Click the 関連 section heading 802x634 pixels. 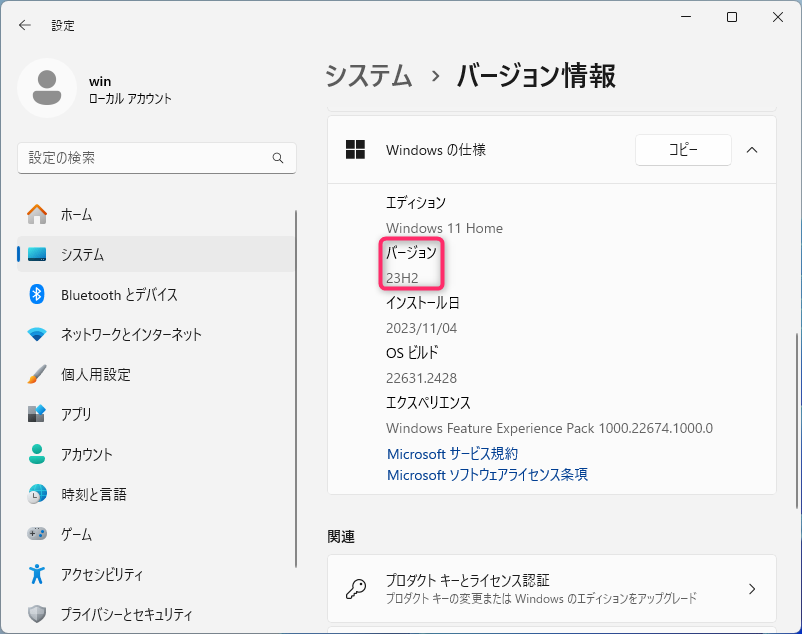[341, 536]
